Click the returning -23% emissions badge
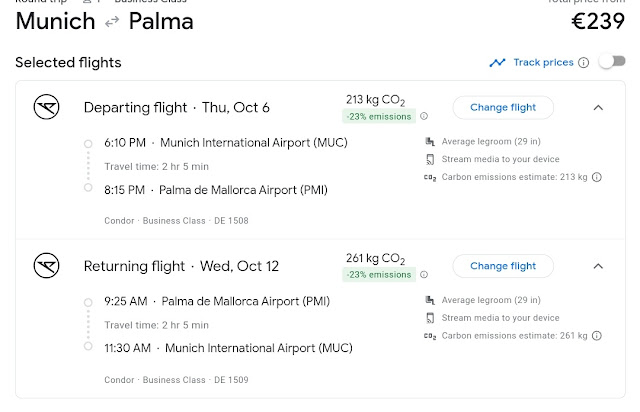 click(x=379, y=275)
